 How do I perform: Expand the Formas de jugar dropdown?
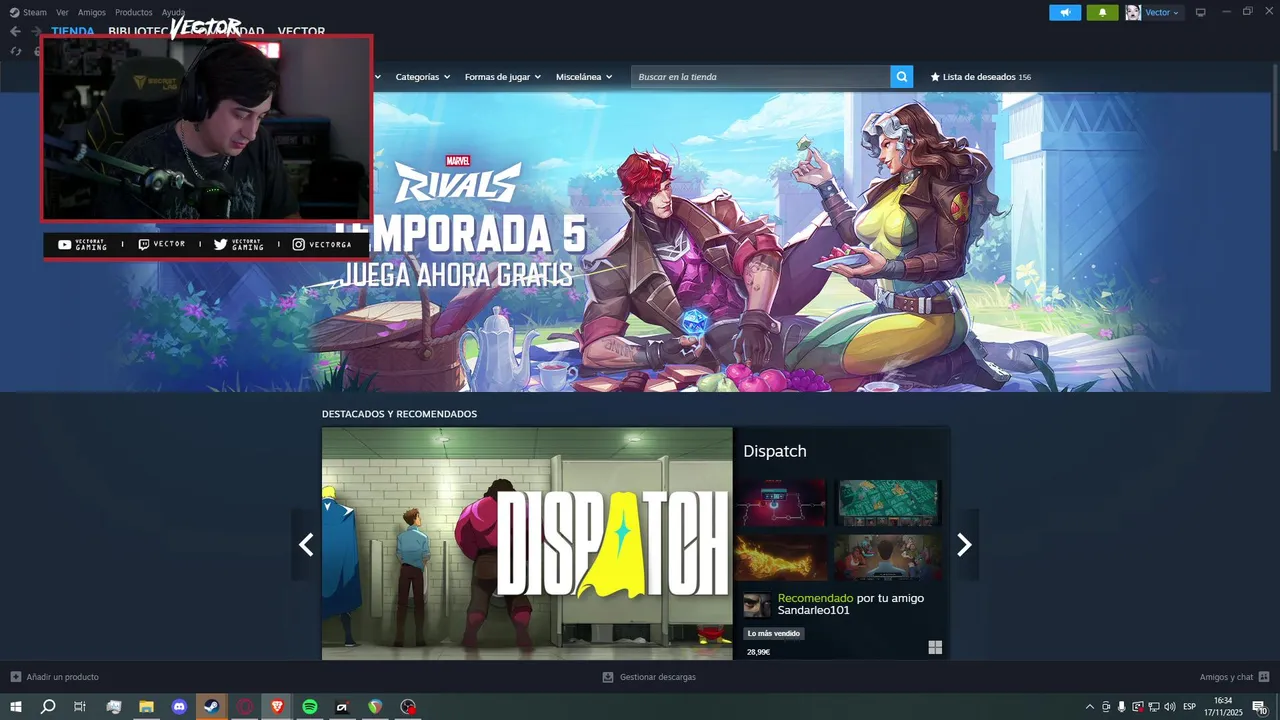502,77
